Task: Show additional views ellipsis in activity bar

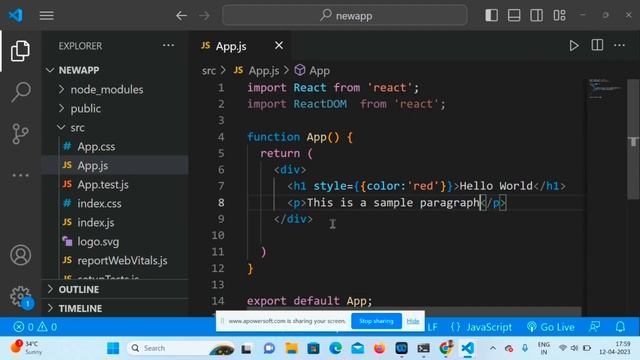Action: (20, 176)
